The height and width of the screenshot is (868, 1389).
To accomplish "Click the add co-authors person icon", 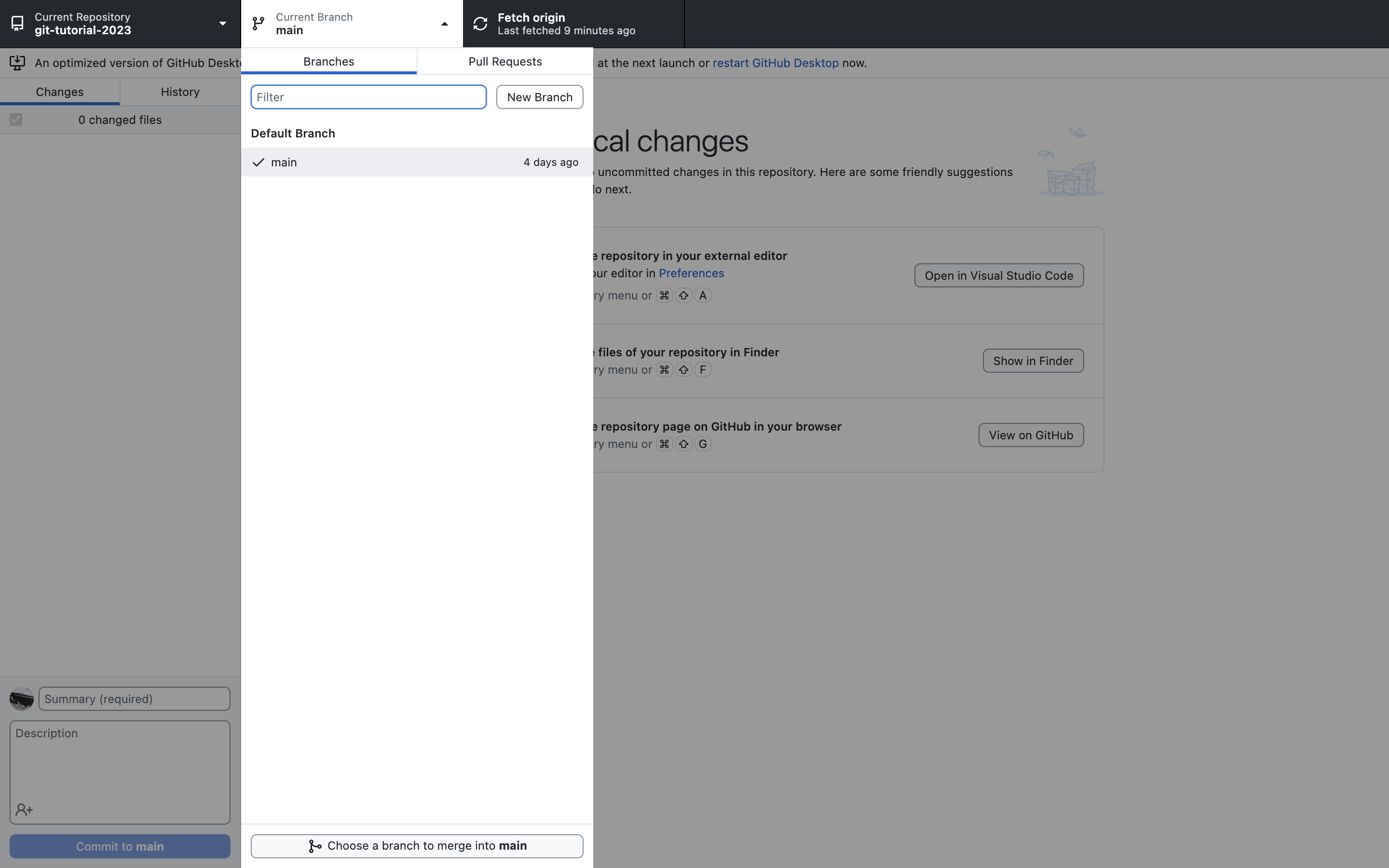I will click(x=24, y=810).
